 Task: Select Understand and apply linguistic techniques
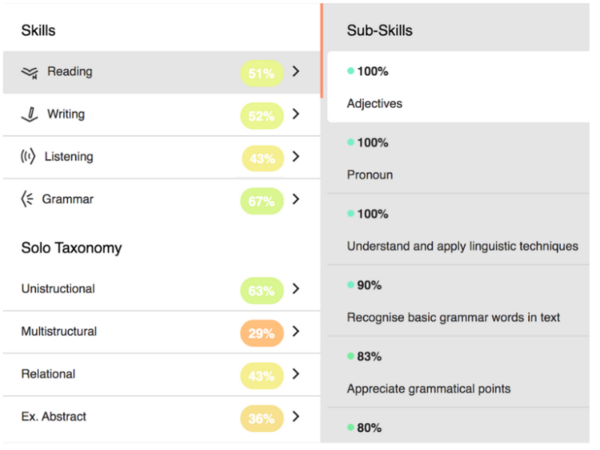(462, 230)
